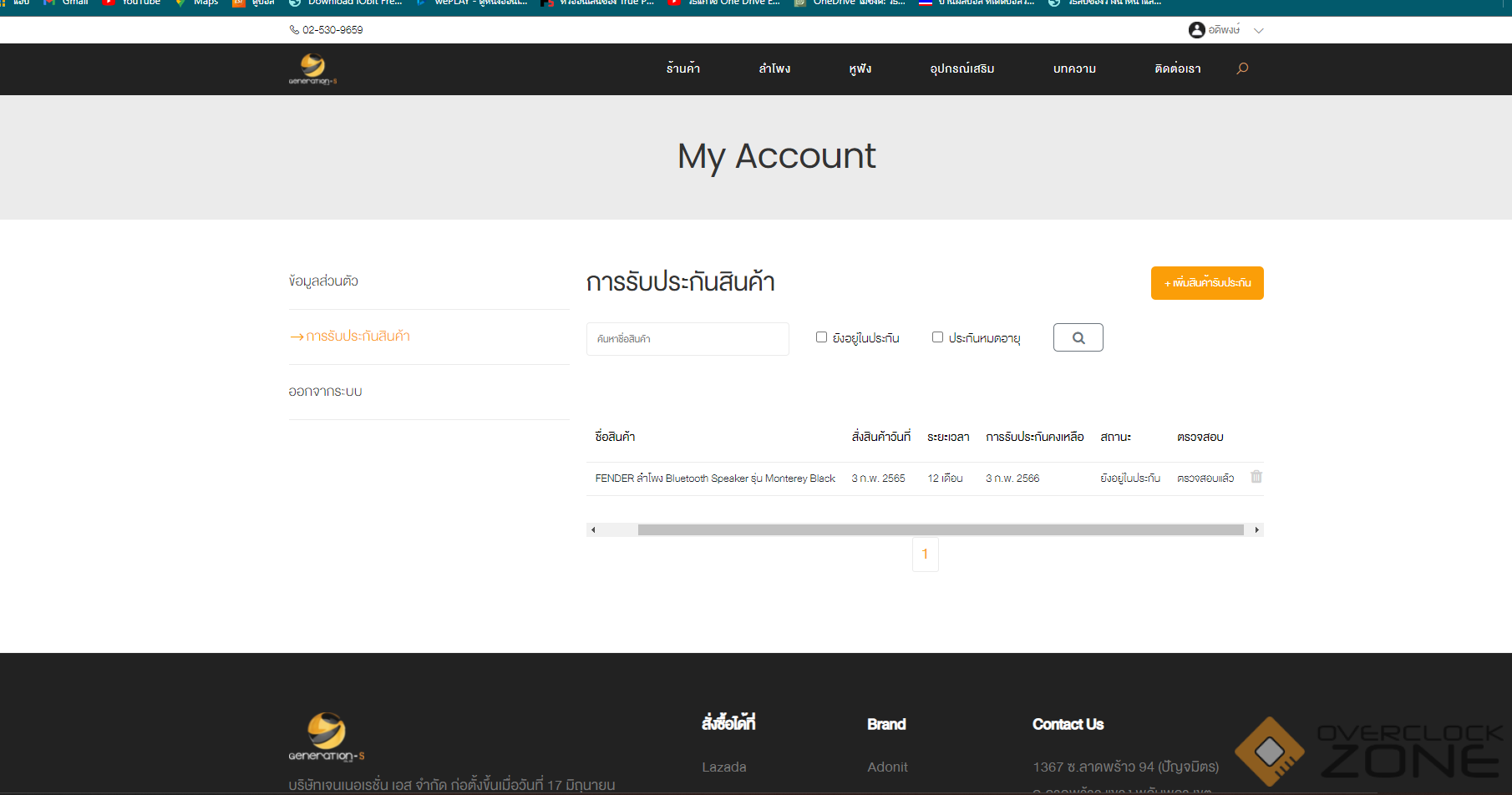This screenshot has width=1512, height=795.
Task: Click the magnifier search icon in header
Action: (1242, 68)
